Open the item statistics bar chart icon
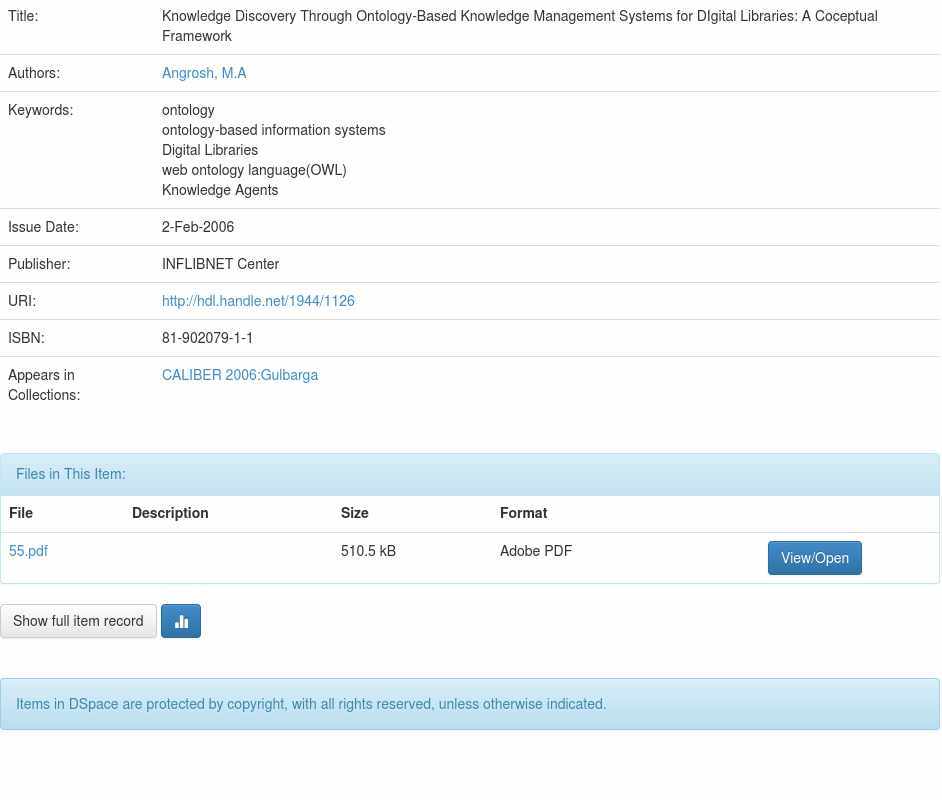The image size is (942, 800). (x=181, y=621)
